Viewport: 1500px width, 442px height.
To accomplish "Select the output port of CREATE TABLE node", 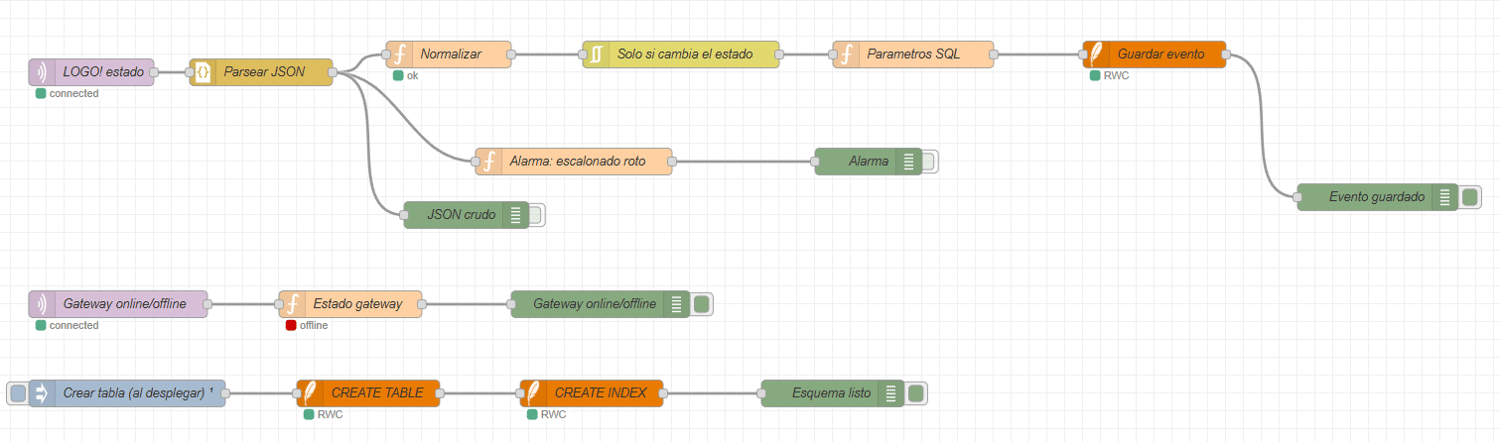I will point(440,393).
